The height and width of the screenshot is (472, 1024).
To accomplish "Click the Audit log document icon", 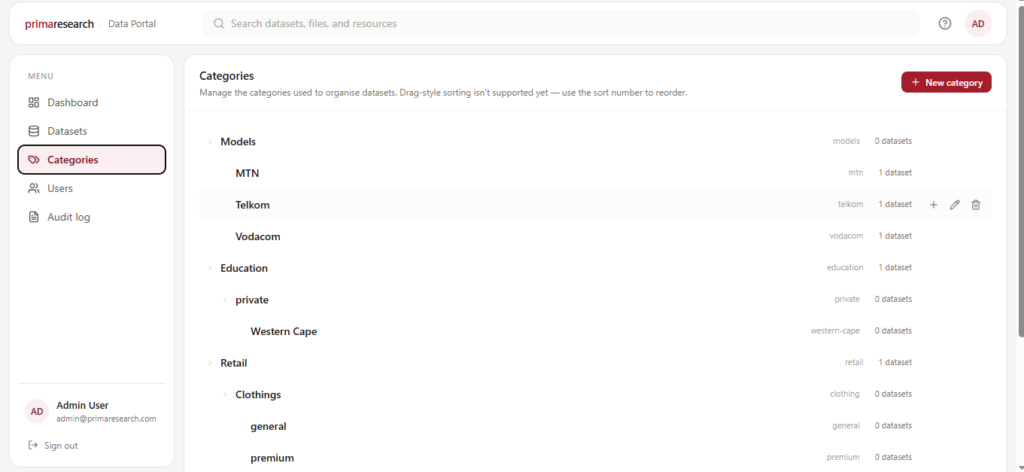I will [x=34, y=217].
